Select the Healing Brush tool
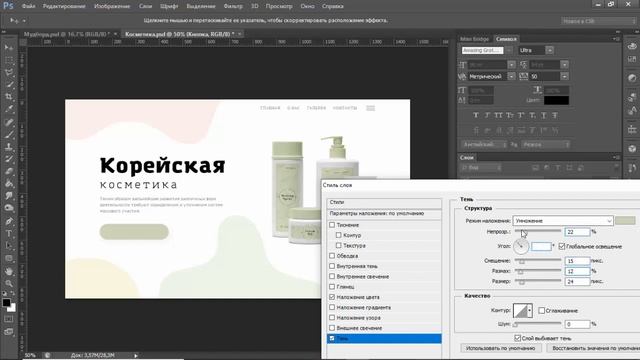640x360 pixels. tap(9, 122)
